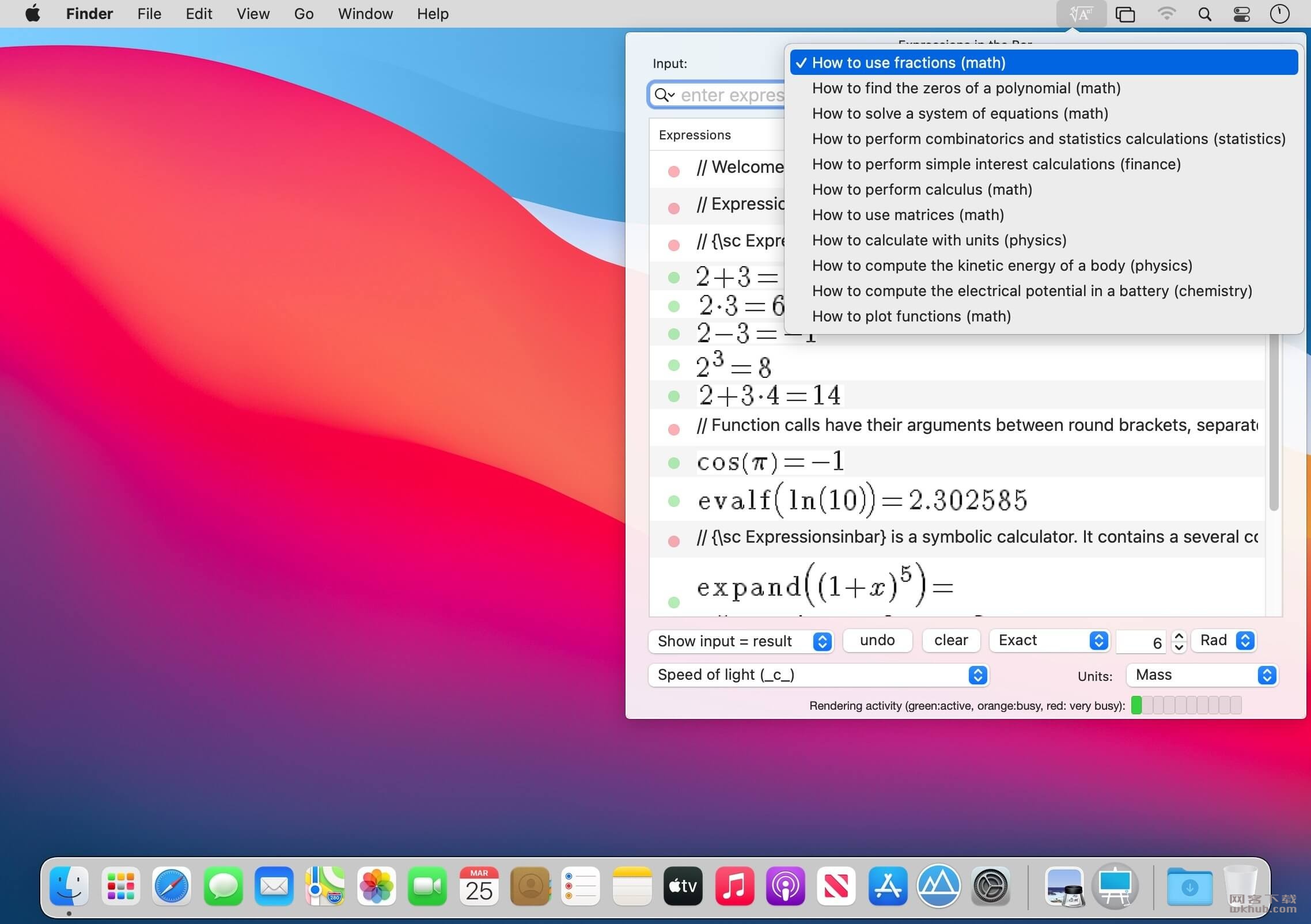Open Calendar showing MAR 25
The height and width of the screenshot is (924, 1311).
click(479, 885)
